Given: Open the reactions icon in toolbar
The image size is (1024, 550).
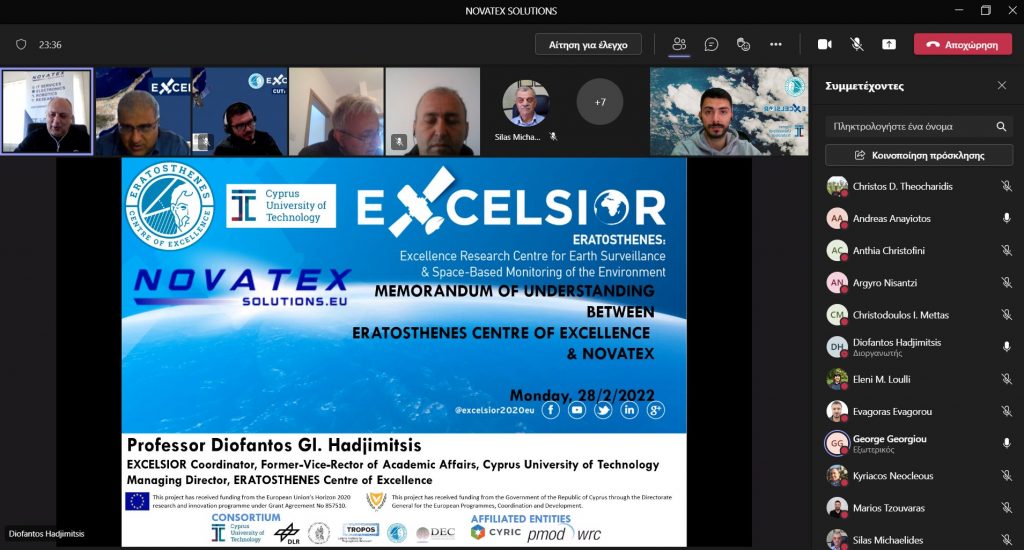Looking at the screenshot, I should pos(743,44).
